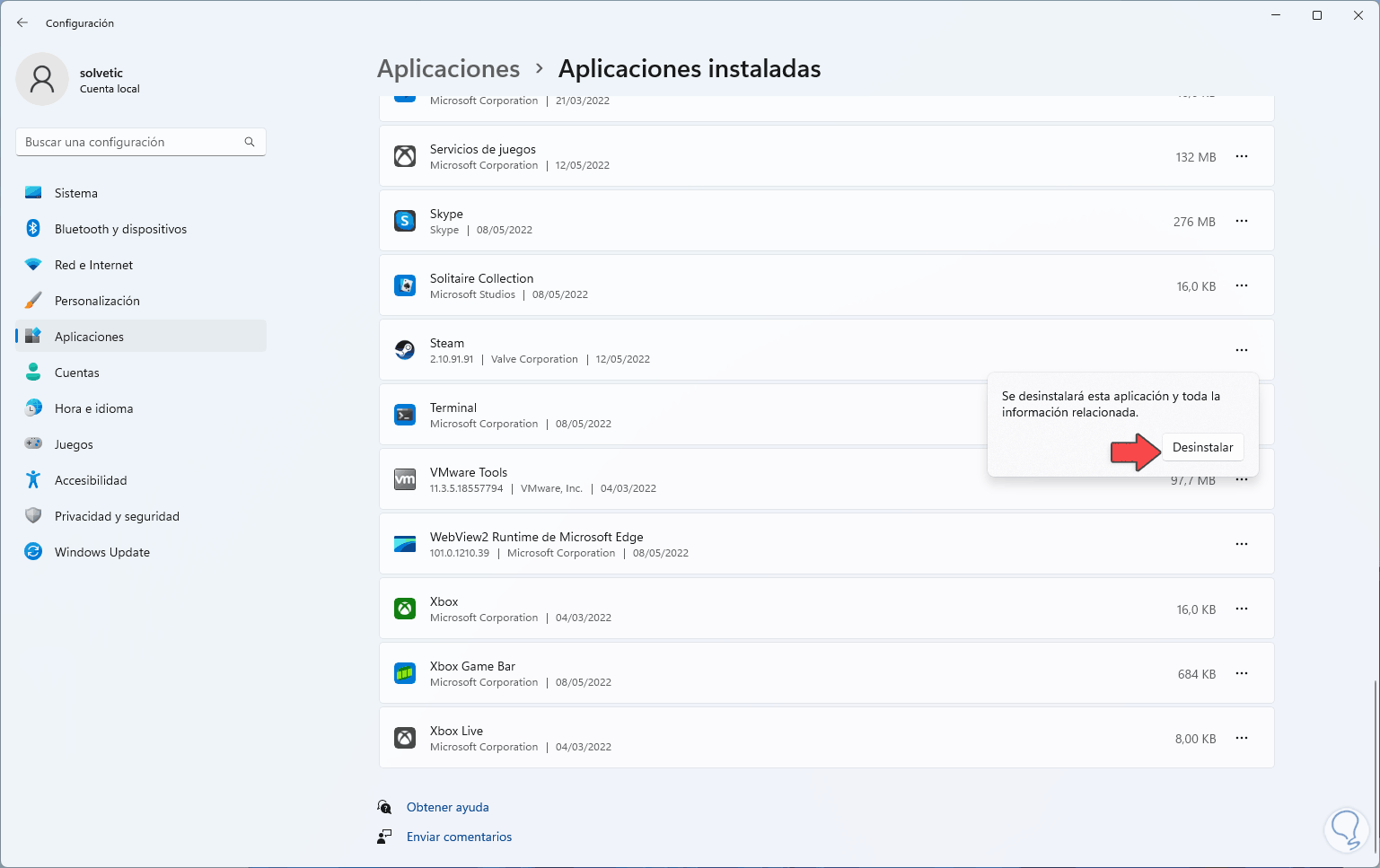This screenshot has height=868, width=1380.
Task: Click the WebView2 Runtime icon
Action: click(405, 544)
